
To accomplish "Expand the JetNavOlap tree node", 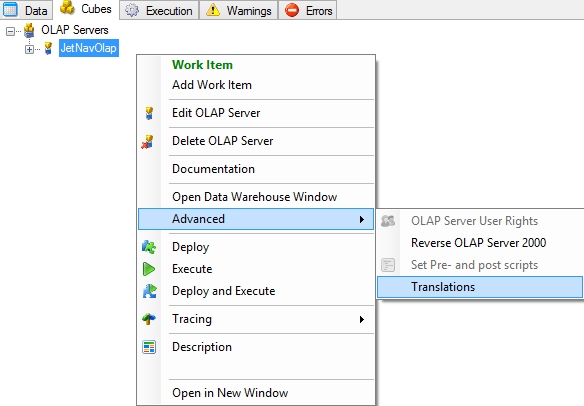I will tap(29, 49).
